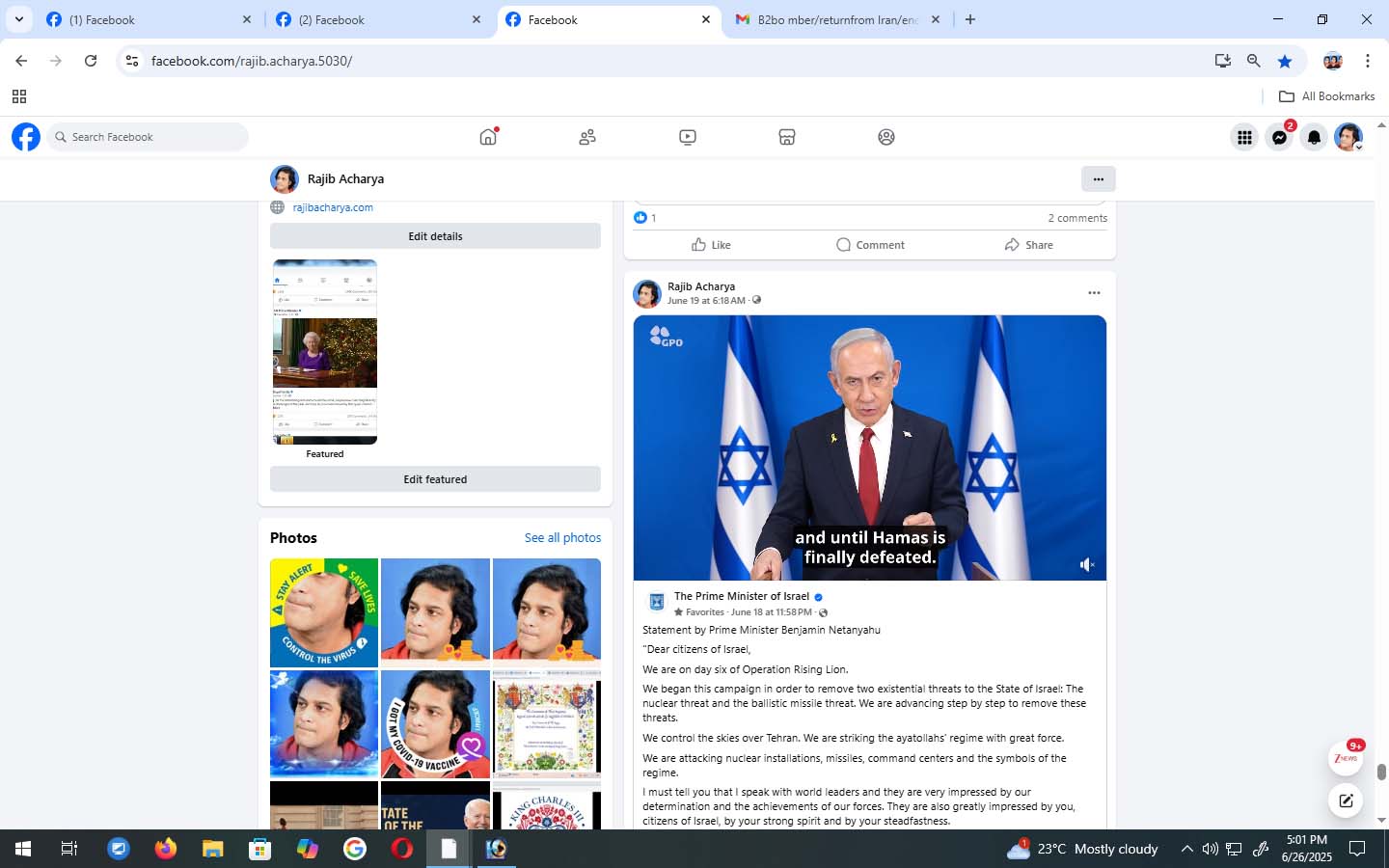
Task: Open the ZNews chat bubble with 9+ badge
Action: (1346, 758)
